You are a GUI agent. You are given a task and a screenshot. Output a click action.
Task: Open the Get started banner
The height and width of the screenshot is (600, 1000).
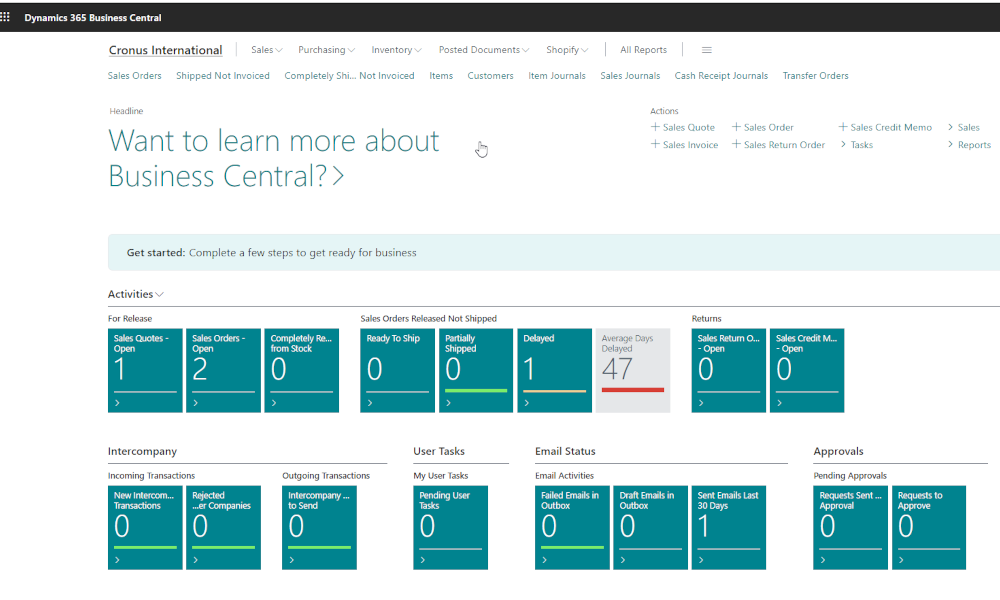(x=554, y=252)
